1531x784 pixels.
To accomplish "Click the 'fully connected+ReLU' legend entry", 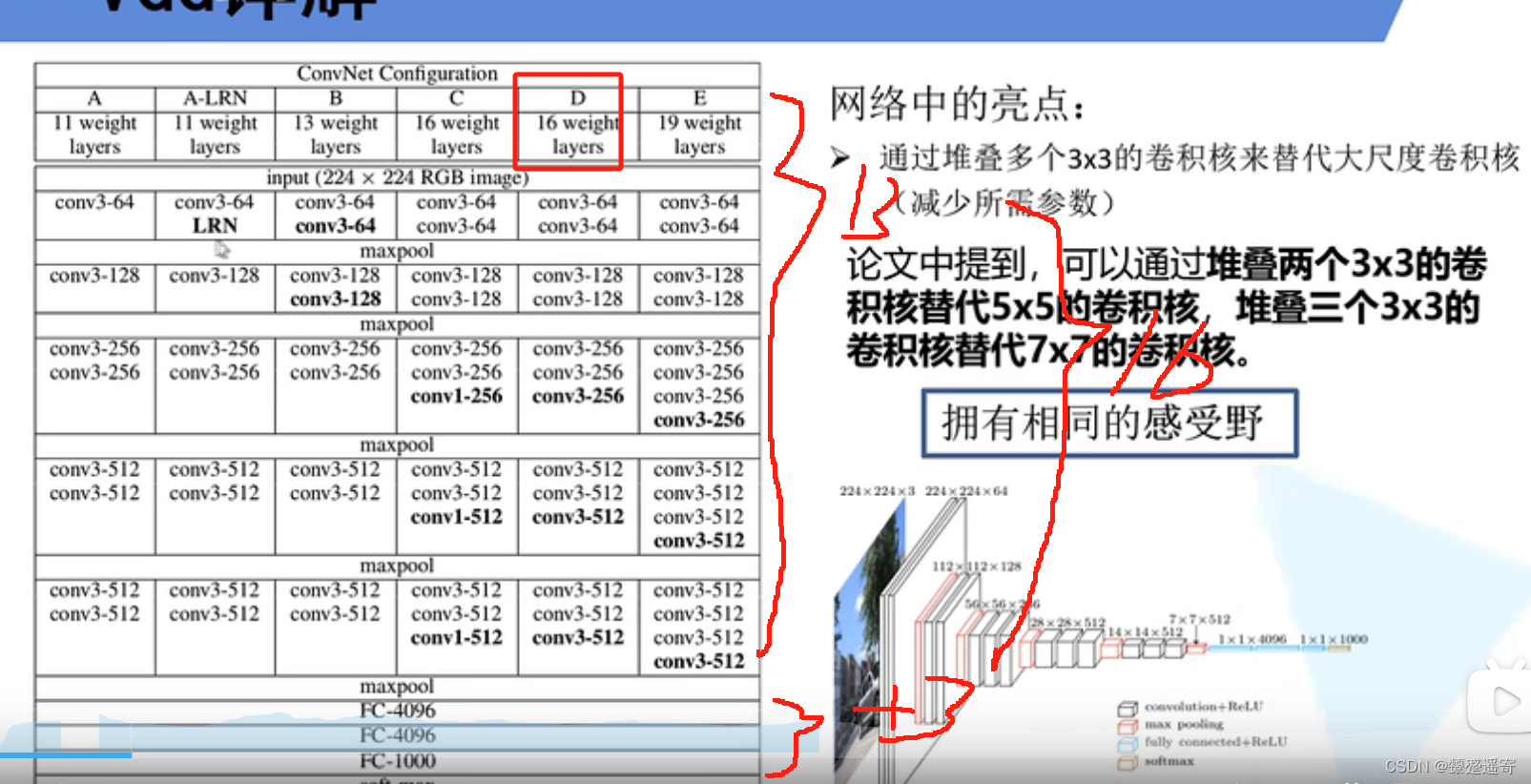I will tap(1203, 742).
